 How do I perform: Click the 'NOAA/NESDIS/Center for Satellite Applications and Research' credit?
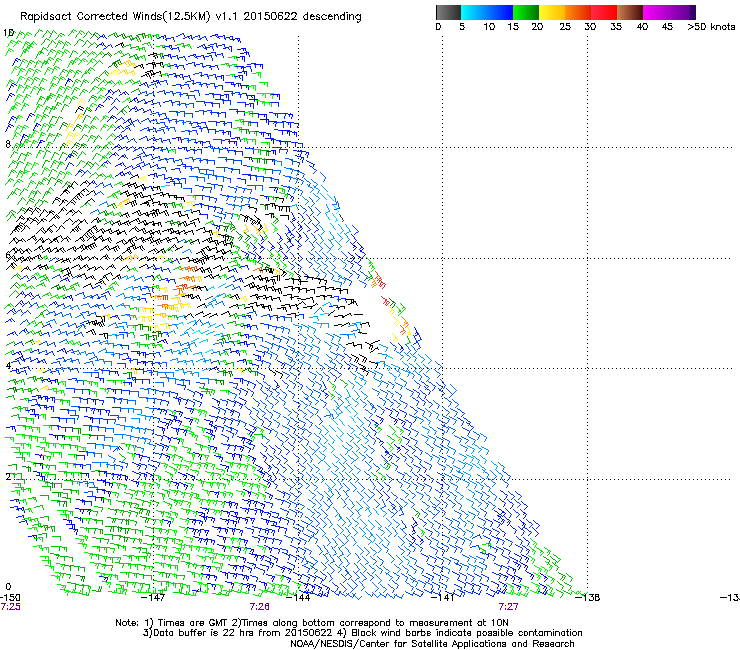[432, 644]
